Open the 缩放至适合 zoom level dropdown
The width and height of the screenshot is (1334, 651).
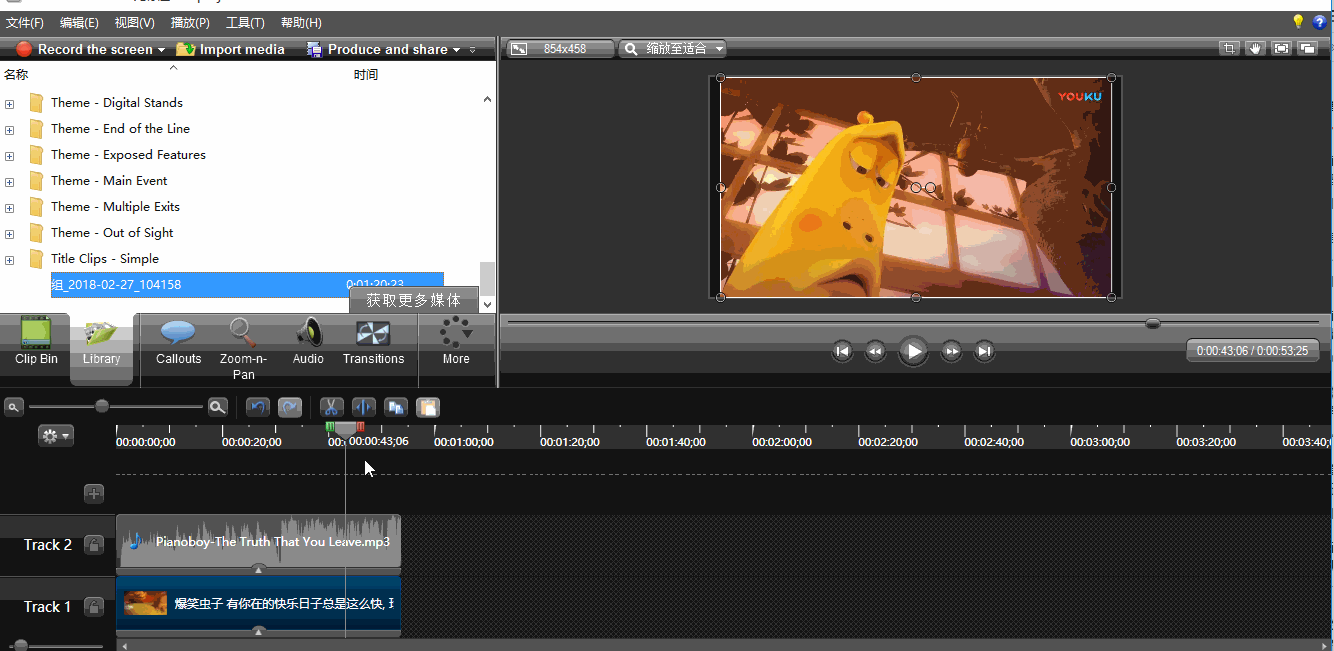point(673,48)
